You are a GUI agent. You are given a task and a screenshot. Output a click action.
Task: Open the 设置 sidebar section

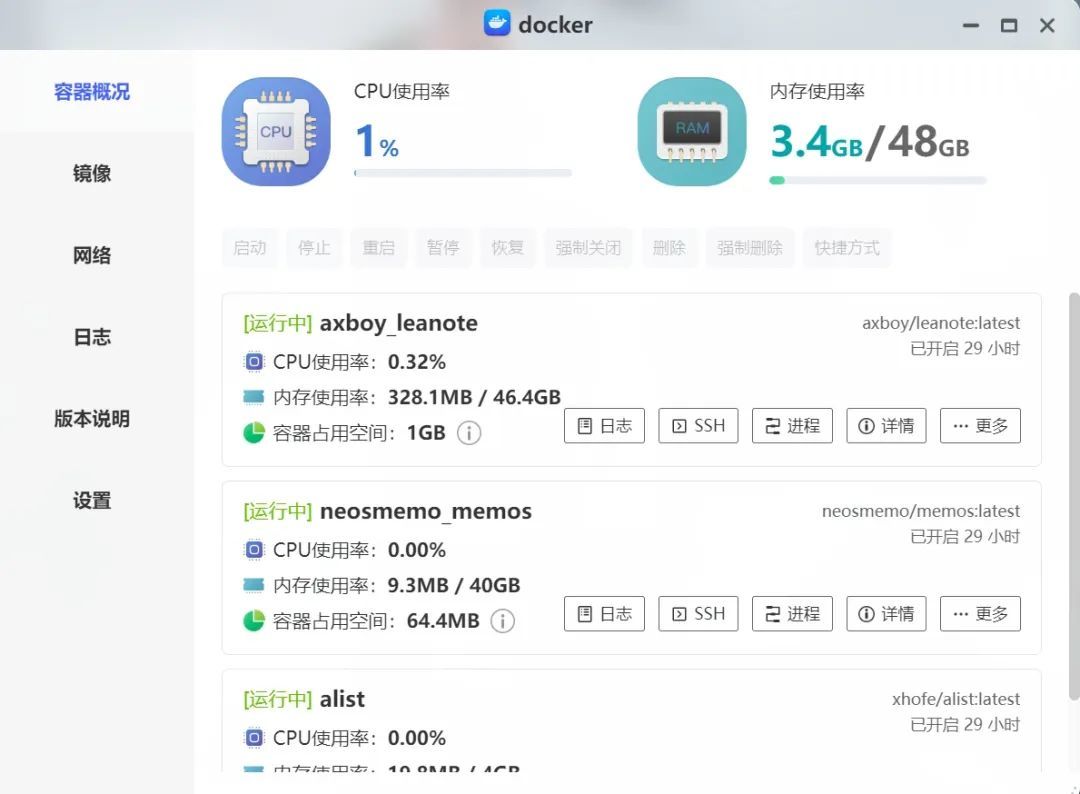[x=92, y=501]
